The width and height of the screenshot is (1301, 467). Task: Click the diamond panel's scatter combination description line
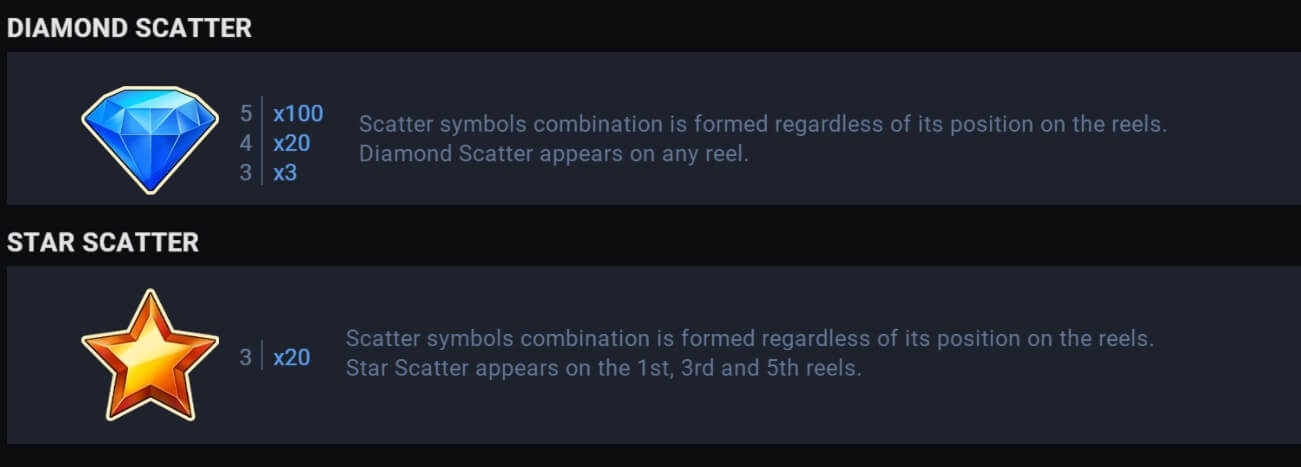coord(764,126)
